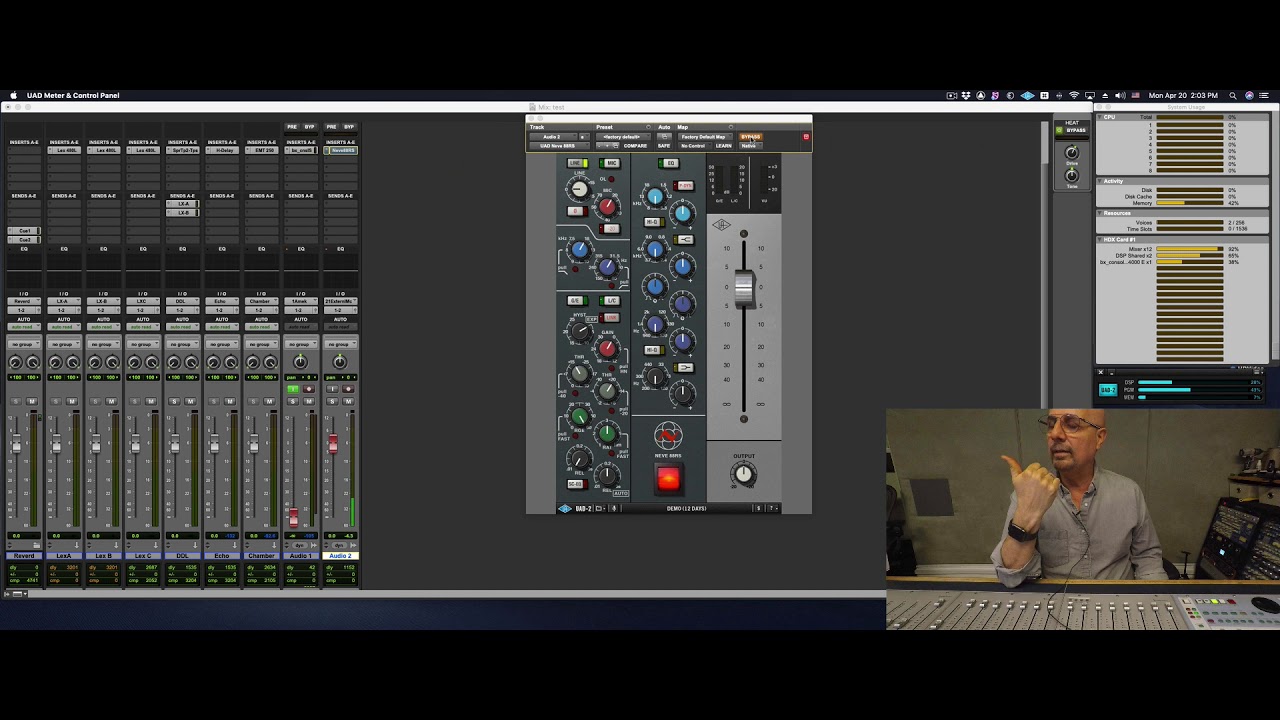Screen dimensions: 1280x720
Task: Toggle the L/C limiter/compressor switch
Action: (610, 300)
